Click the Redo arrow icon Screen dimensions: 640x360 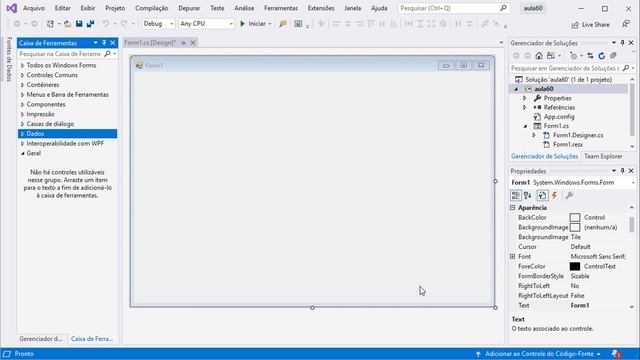(124, 24)
